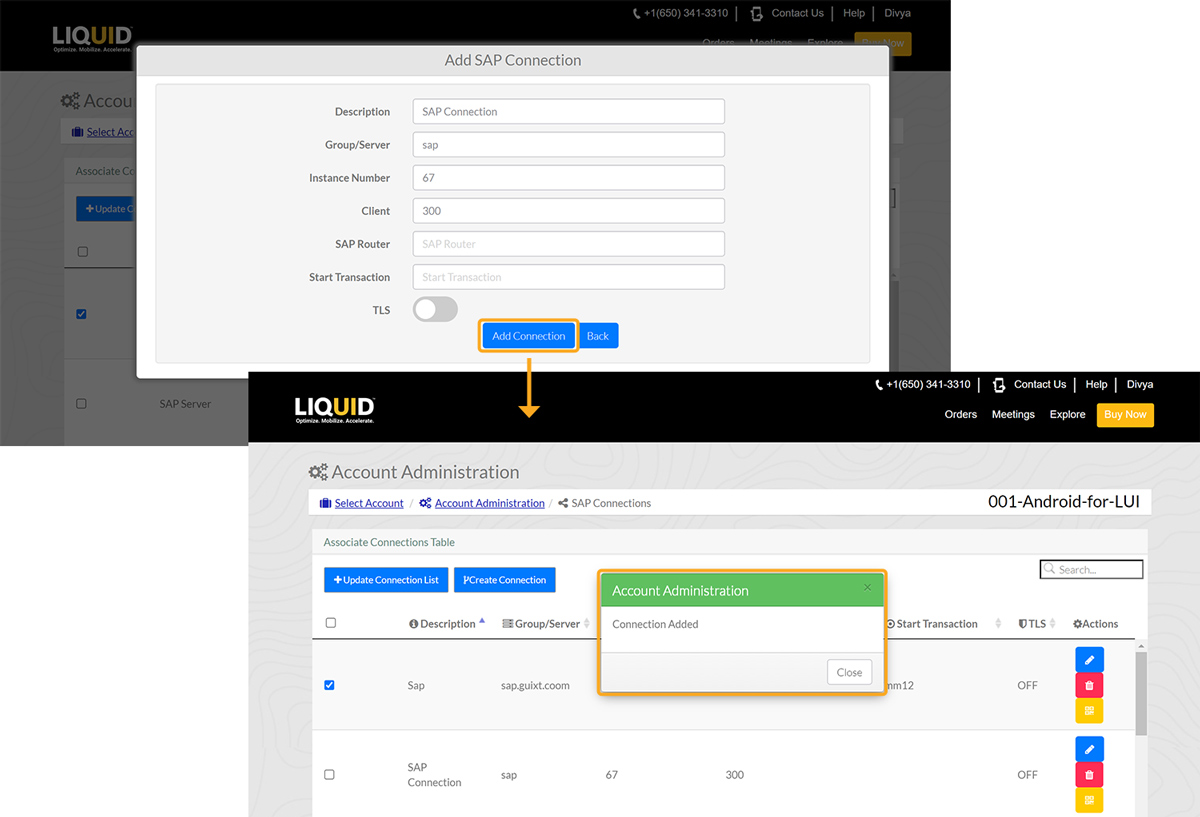The image size is (1200, 817).
Task: Click Actions column header
Action: point(1095,623)
